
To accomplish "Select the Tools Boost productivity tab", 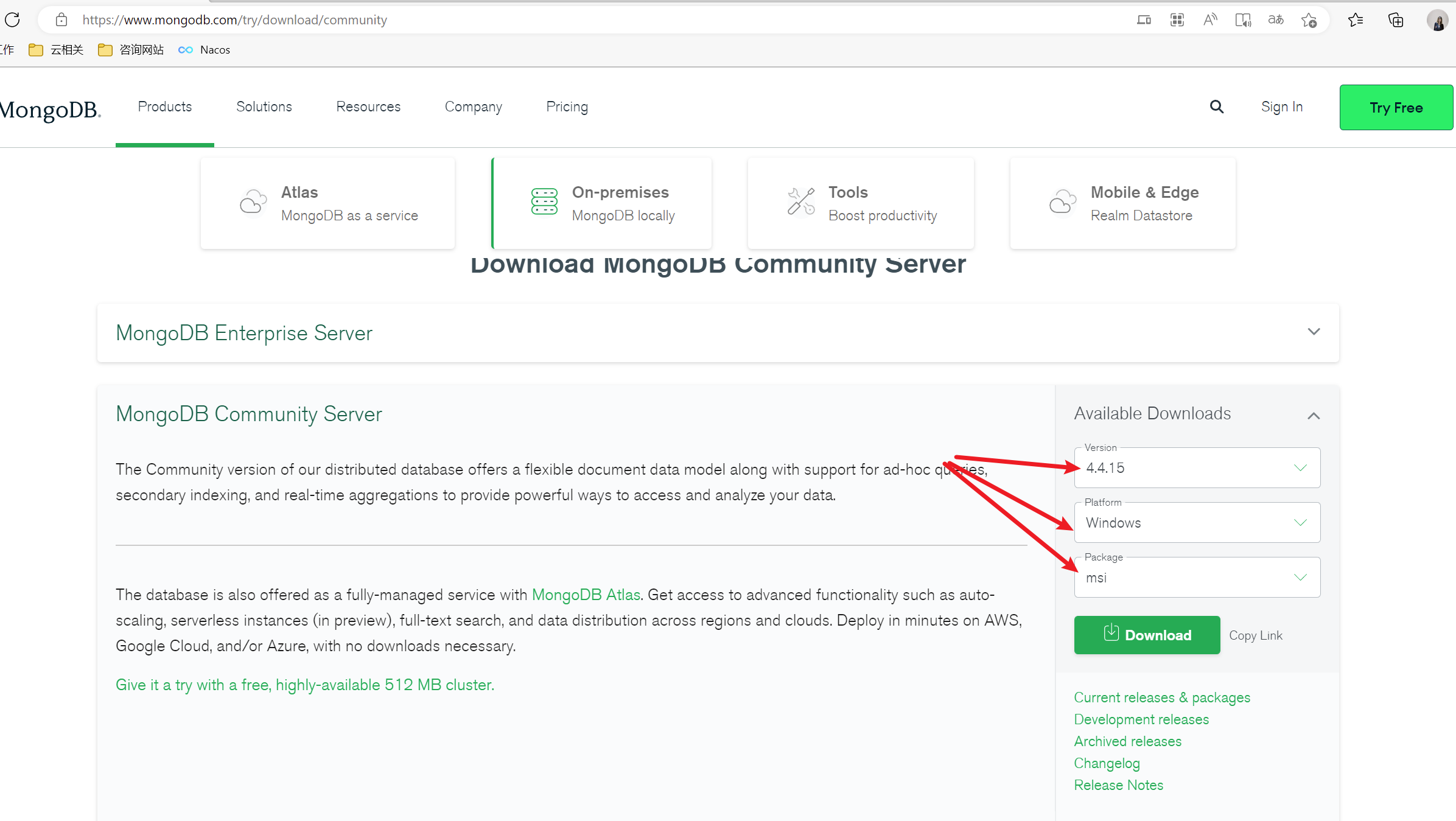I will click(861, 203).
